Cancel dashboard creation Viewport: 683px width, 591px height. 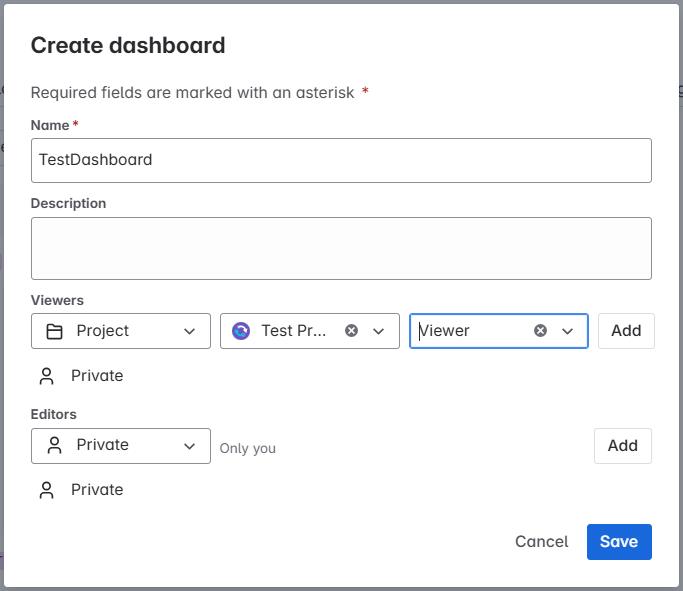click(x=541, y=542)
